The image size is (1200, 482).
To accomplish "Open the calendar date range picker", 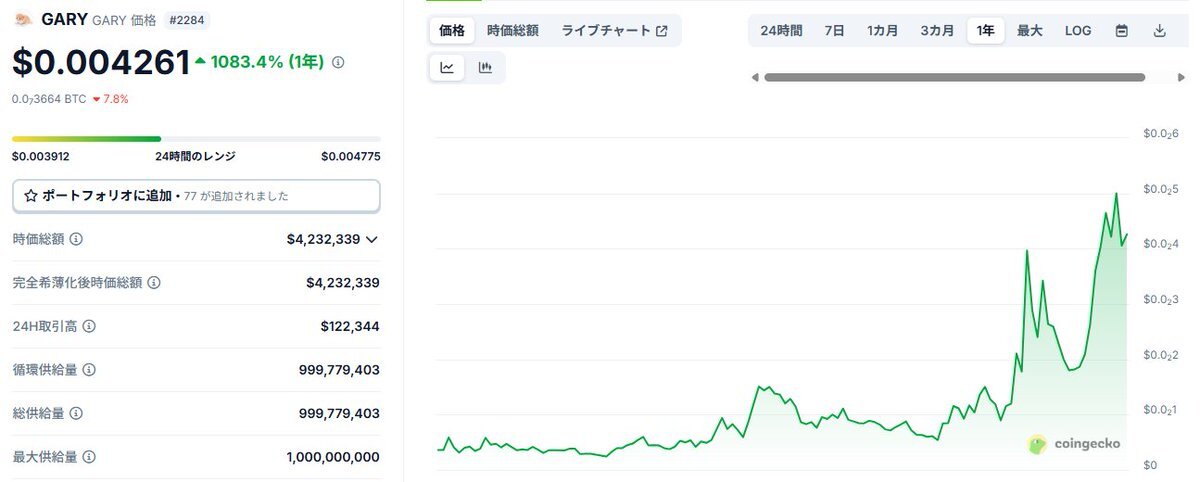I will coord(1122,31).
